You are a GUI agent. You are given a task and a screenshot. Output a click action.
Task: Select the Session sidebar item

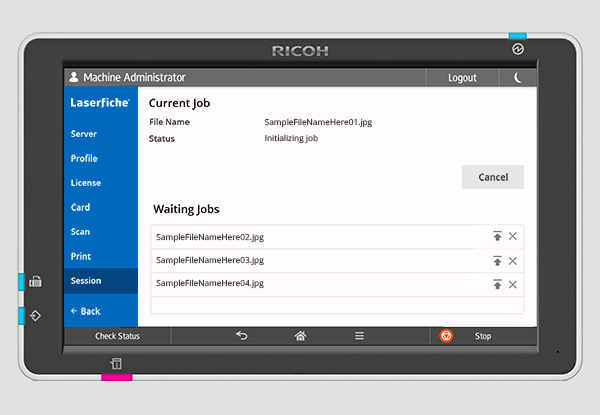pos(101,281)
